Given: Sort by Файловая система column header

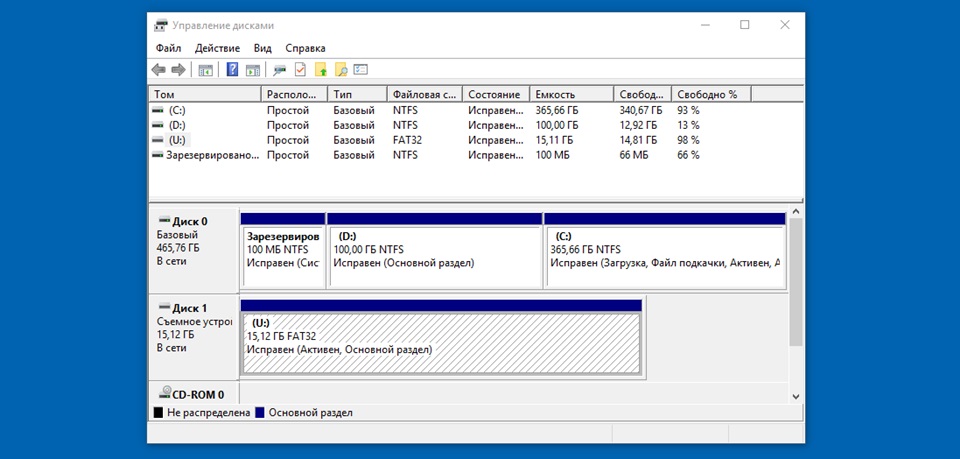Looking at the screenshot, I should click(x=424, y=94).
